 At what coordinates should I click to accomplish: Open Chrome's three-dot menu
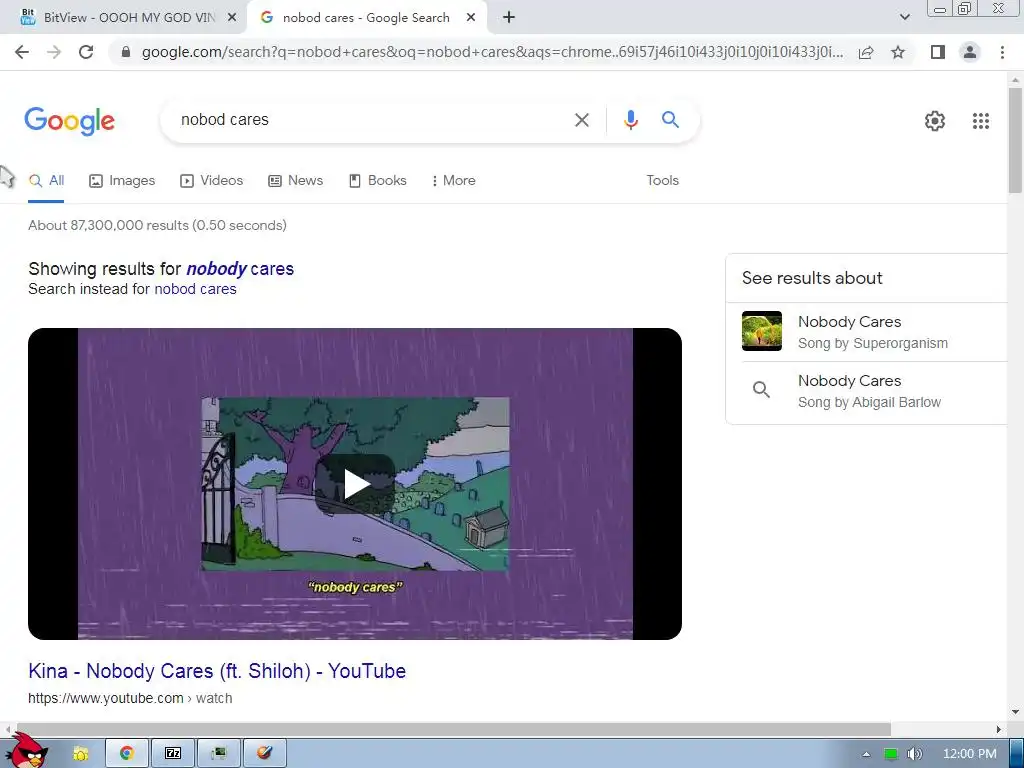coord(1002,52)
